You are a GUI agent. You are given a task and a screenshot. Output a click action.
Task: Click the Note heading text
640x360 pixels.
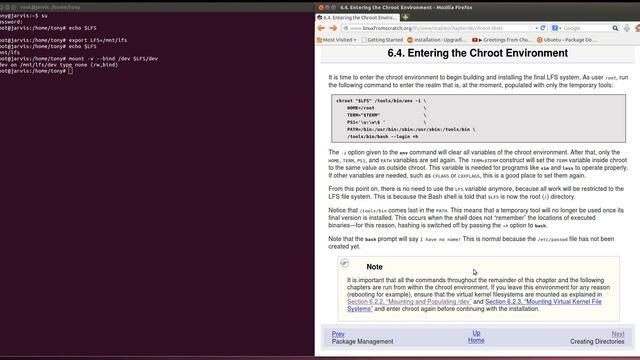[x=374, y=267]
